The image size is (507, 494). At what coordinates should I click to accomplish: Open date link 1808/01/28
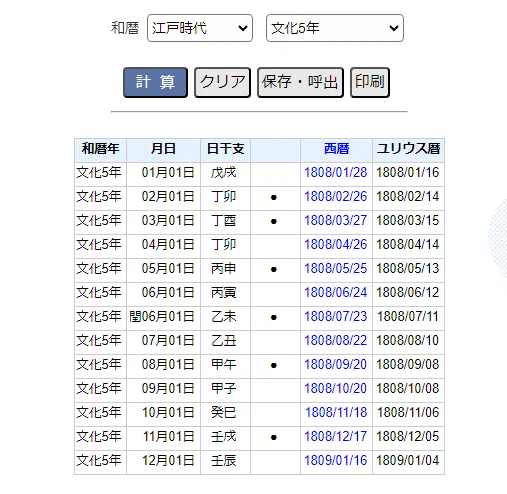(x=336, y=172)
